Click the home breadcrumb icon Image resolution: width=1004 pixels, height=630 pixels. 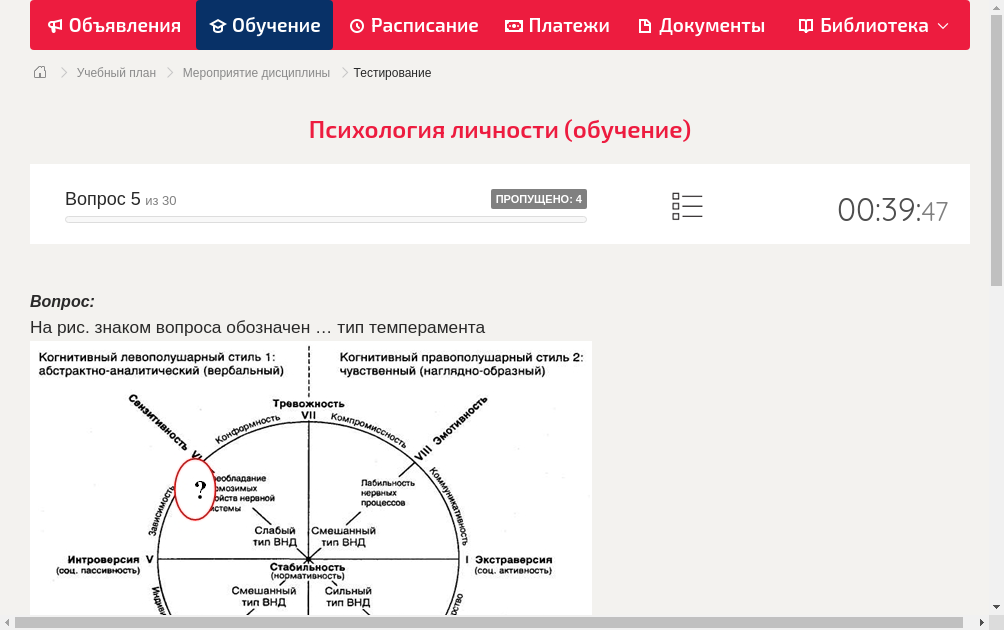39,72
